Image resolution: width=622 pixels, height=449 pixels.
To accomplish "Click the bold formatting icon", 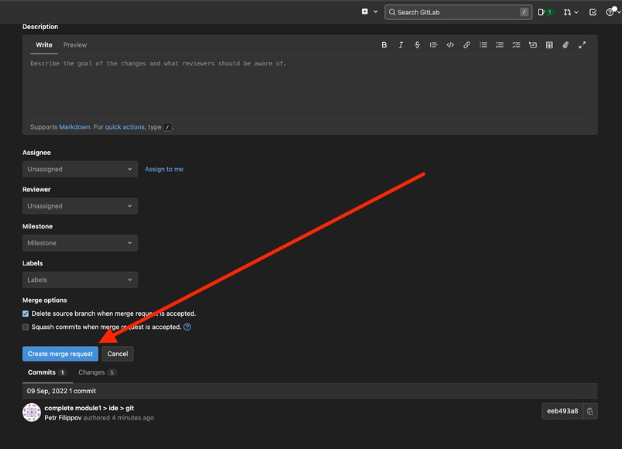I will pyautogui.click(x=384, y=45).
